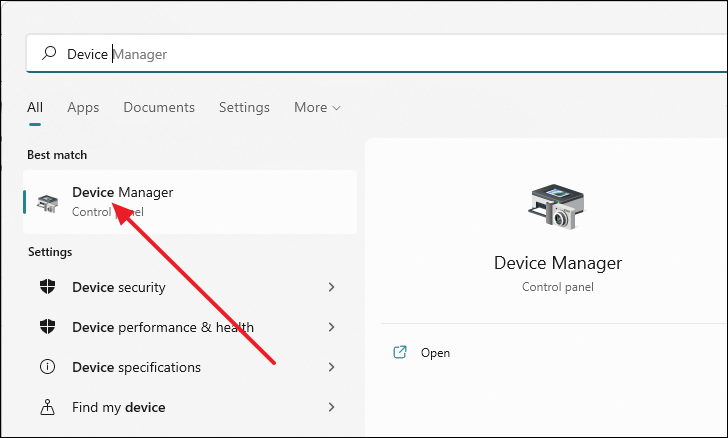This screenshot has height=438, width=728.
Task: Select Device performance & health shield icon
Action: (47, 327)
